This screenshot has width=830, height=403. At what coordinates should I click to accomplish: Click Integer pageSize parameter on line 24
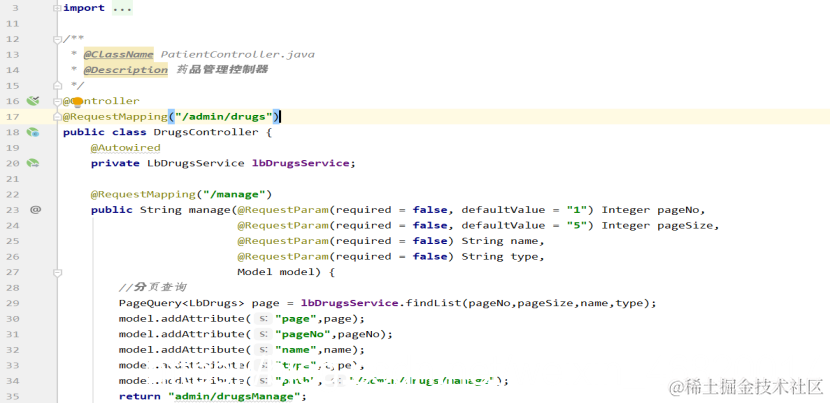click(x=657, y=226)
